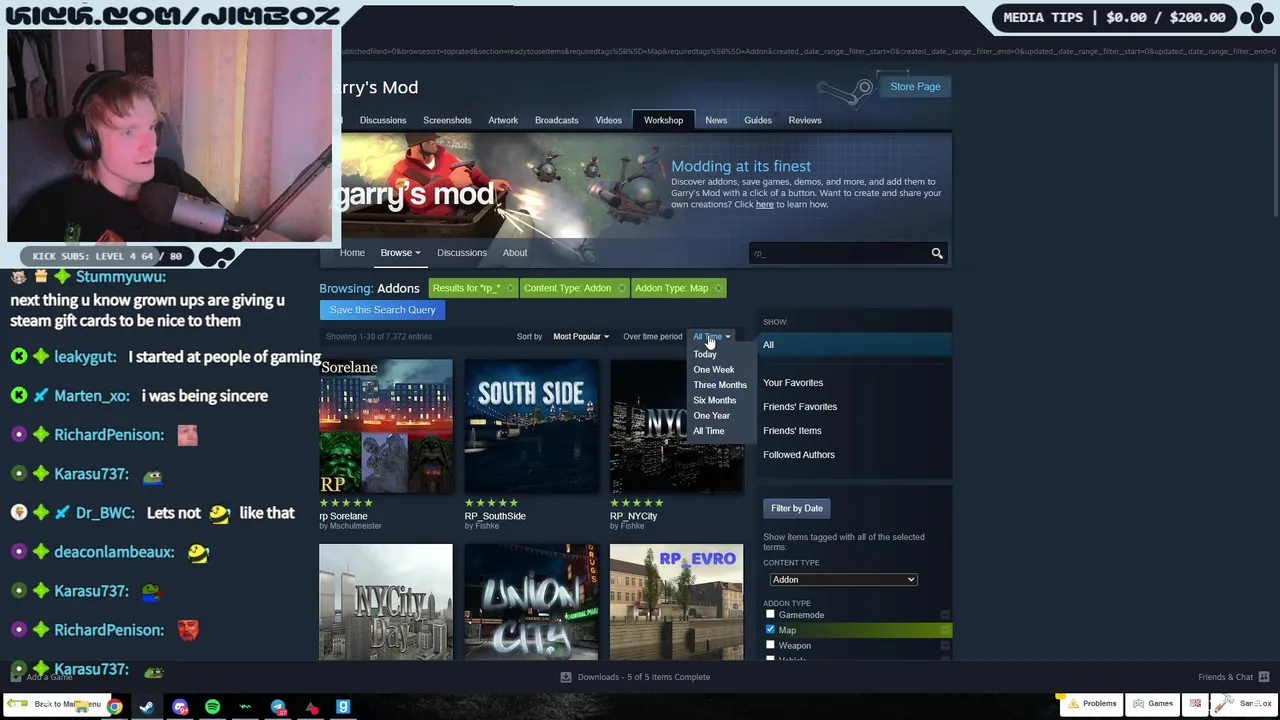The height and width of the screenshot is (720, 1280).
Task: Click the Downloads status icon
Action: click(566, 677)
